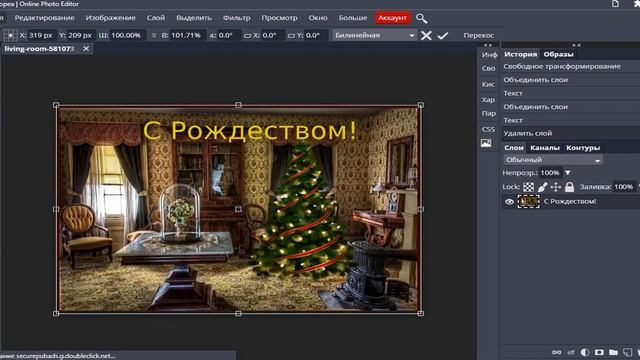This screenshot has width=640, height=360.
Task: Switch to the Каналы tab
Action: point(545,148)
